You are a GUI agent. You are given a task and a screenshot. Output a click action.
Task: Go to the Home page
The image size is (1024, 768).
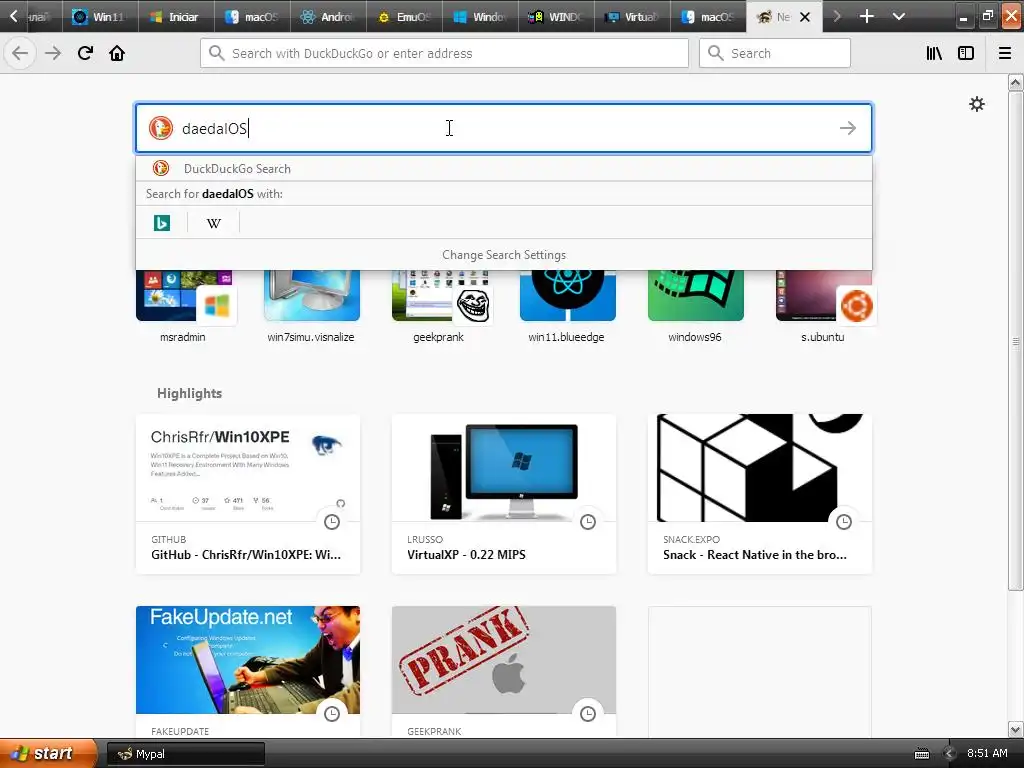pos(117,53)
